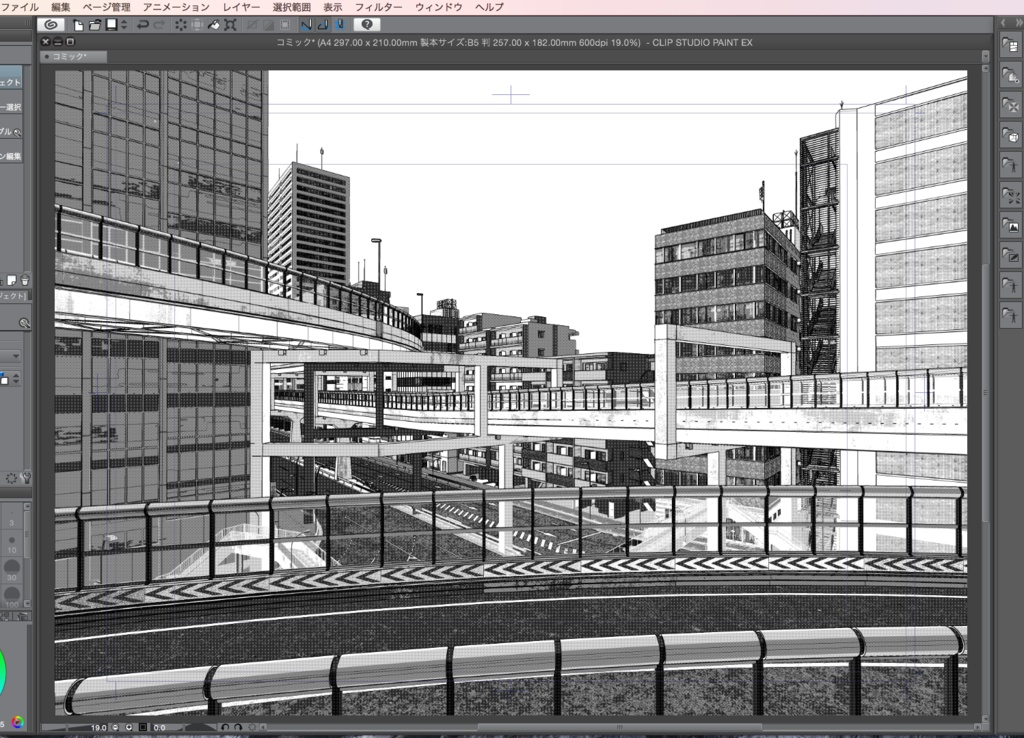
Task: Click the fill bucket toolbar icon
Action: [x=214, y=25]
